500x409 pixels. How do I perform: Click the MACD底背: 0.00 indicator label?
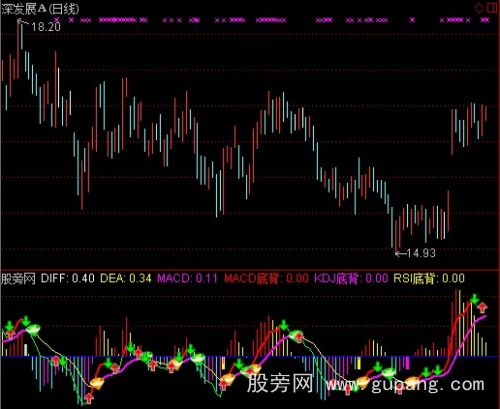point(266,278)
